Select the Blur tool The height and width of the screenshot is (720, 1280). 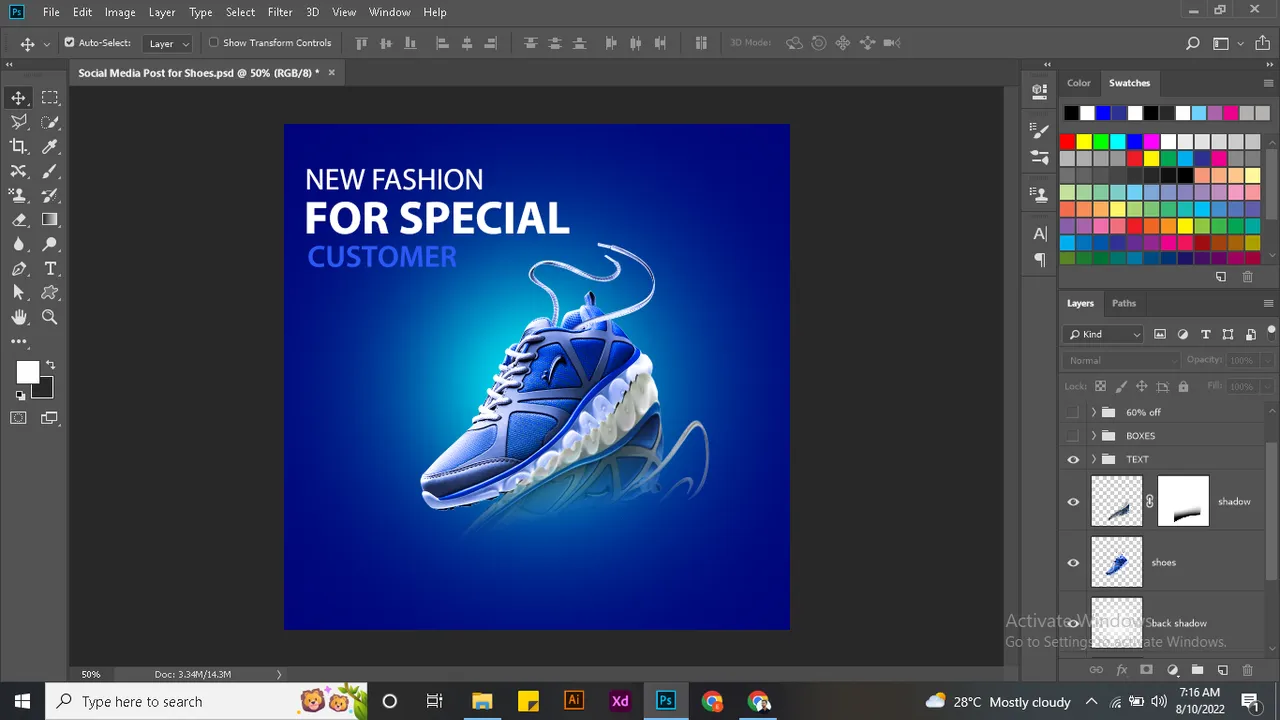pyautogui.click(x=19, y=245)
